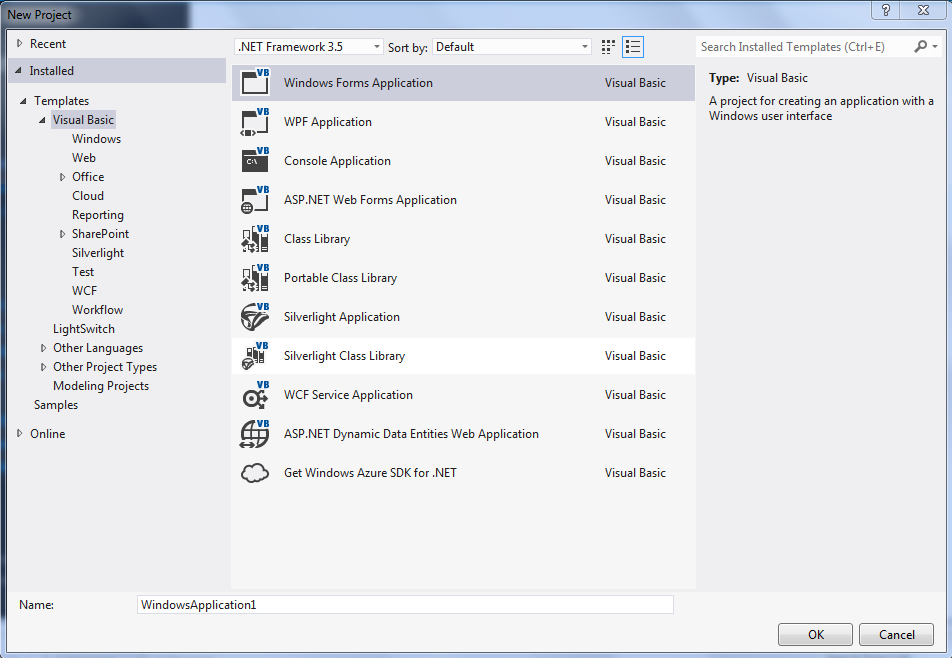Select the LightSwitch tree item
Viewport: 952px width, 658px height.
84,328
